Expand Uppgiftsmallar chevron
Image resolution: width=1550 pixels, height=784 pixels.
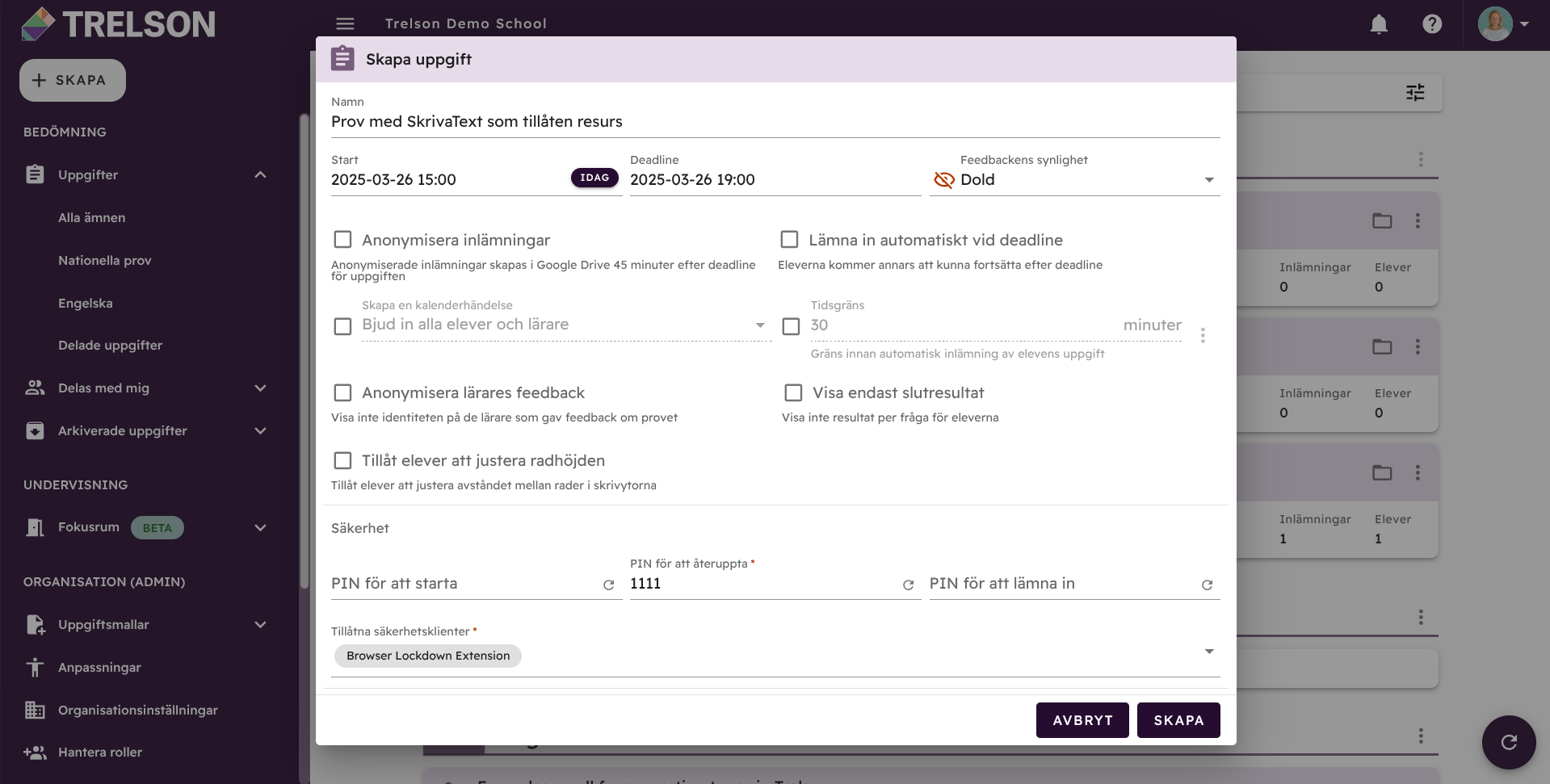[x=260, y=624]
